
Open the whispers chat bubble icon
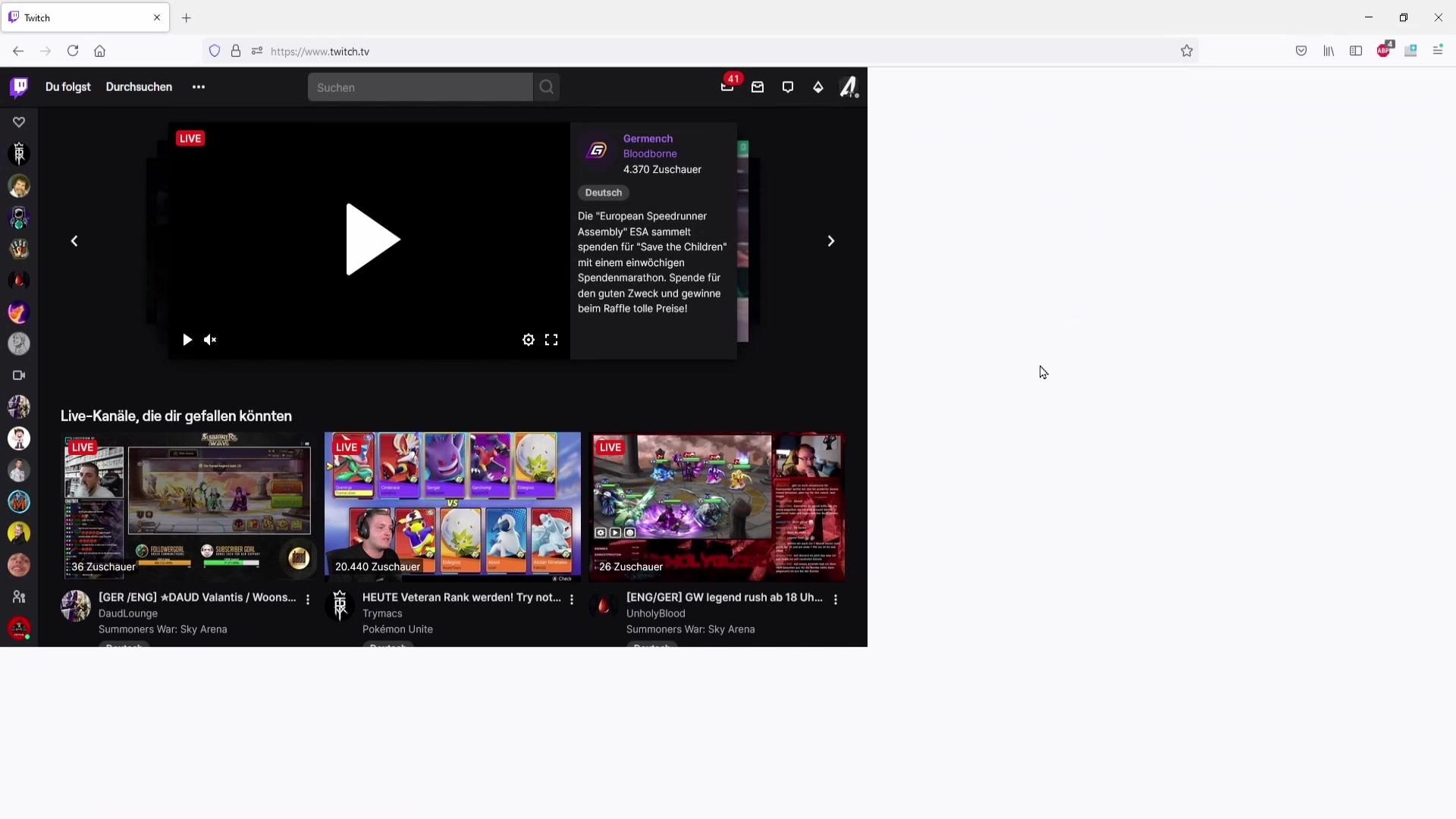click(x=788, y=87)
